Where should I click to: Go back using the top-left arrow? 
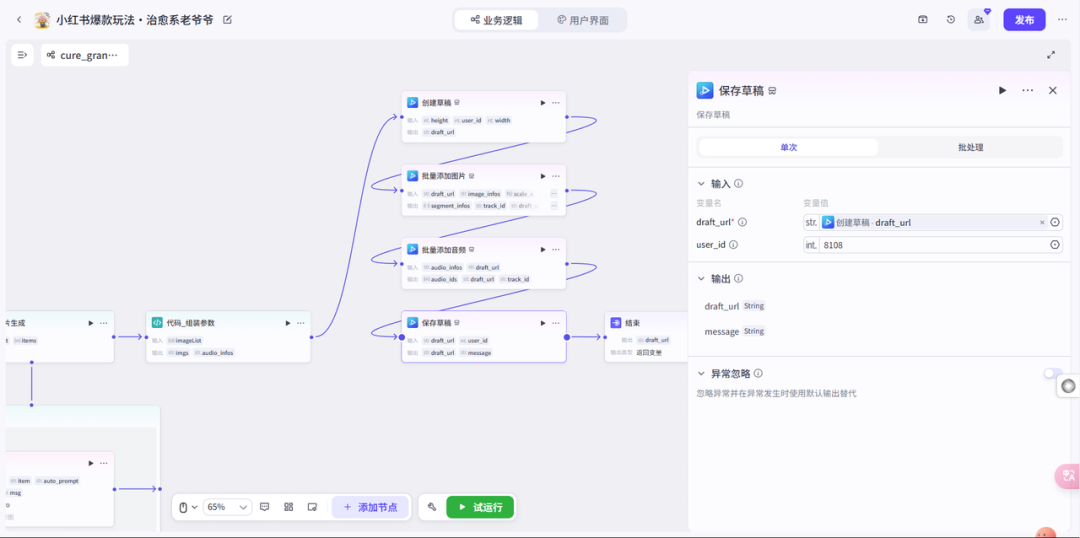(19, 20)
